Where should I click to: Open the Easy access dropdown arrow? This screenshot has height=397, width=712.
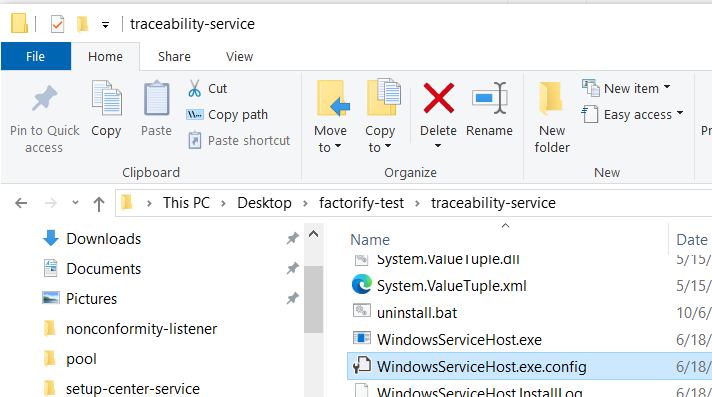click(x=680, y=113)
